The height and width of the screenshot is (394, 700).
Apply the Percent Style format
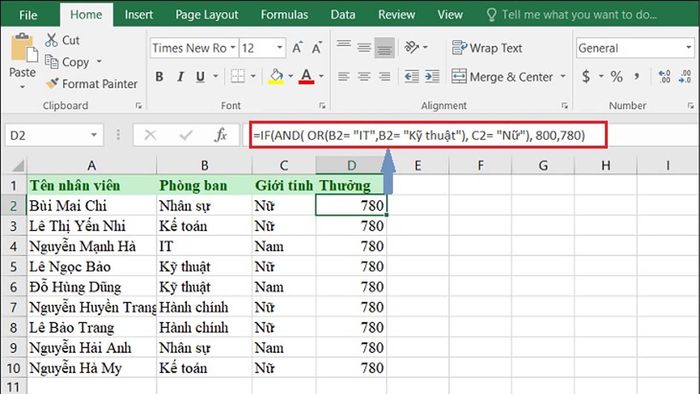(x=617, y=76)
